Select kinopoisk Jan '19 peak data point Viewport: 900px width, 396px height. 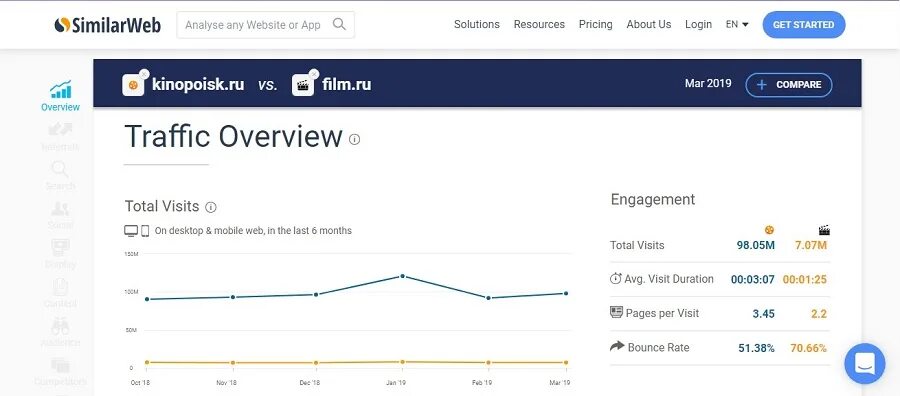coord(402,276)
